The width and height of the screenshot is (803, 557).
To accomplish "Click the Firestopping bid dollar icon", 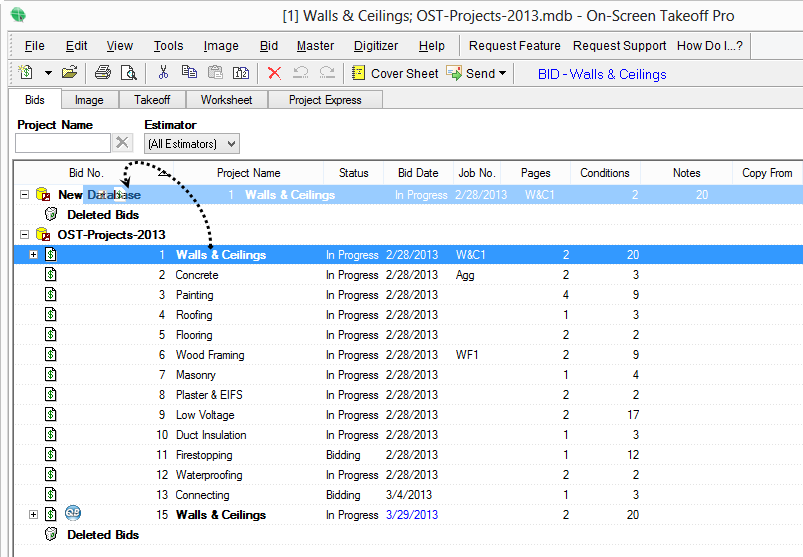I will pyautogui.click(x=50, y=454).
